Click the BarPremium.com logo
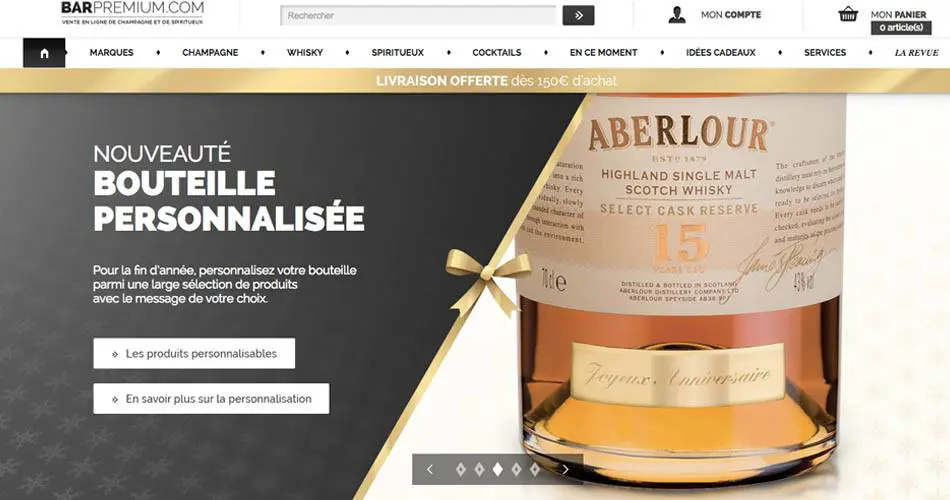This screenshot has height=500, width=950. (x=132, y=12)
